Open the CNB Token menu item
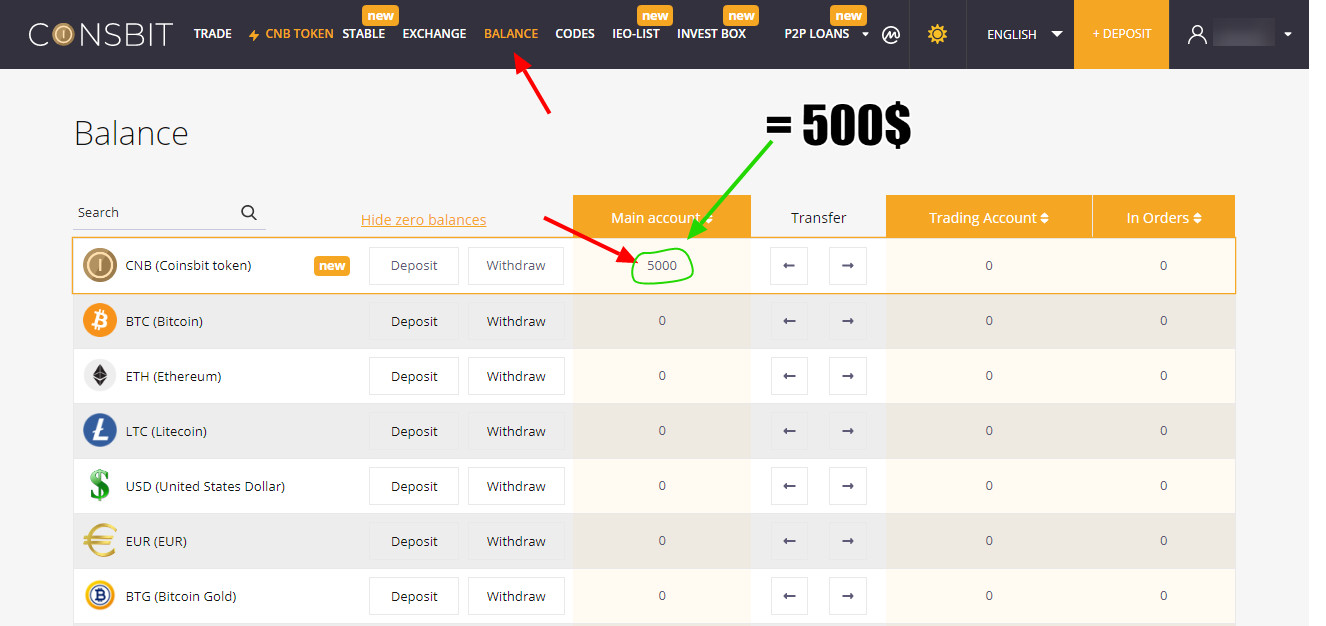 tap(291, 34)
